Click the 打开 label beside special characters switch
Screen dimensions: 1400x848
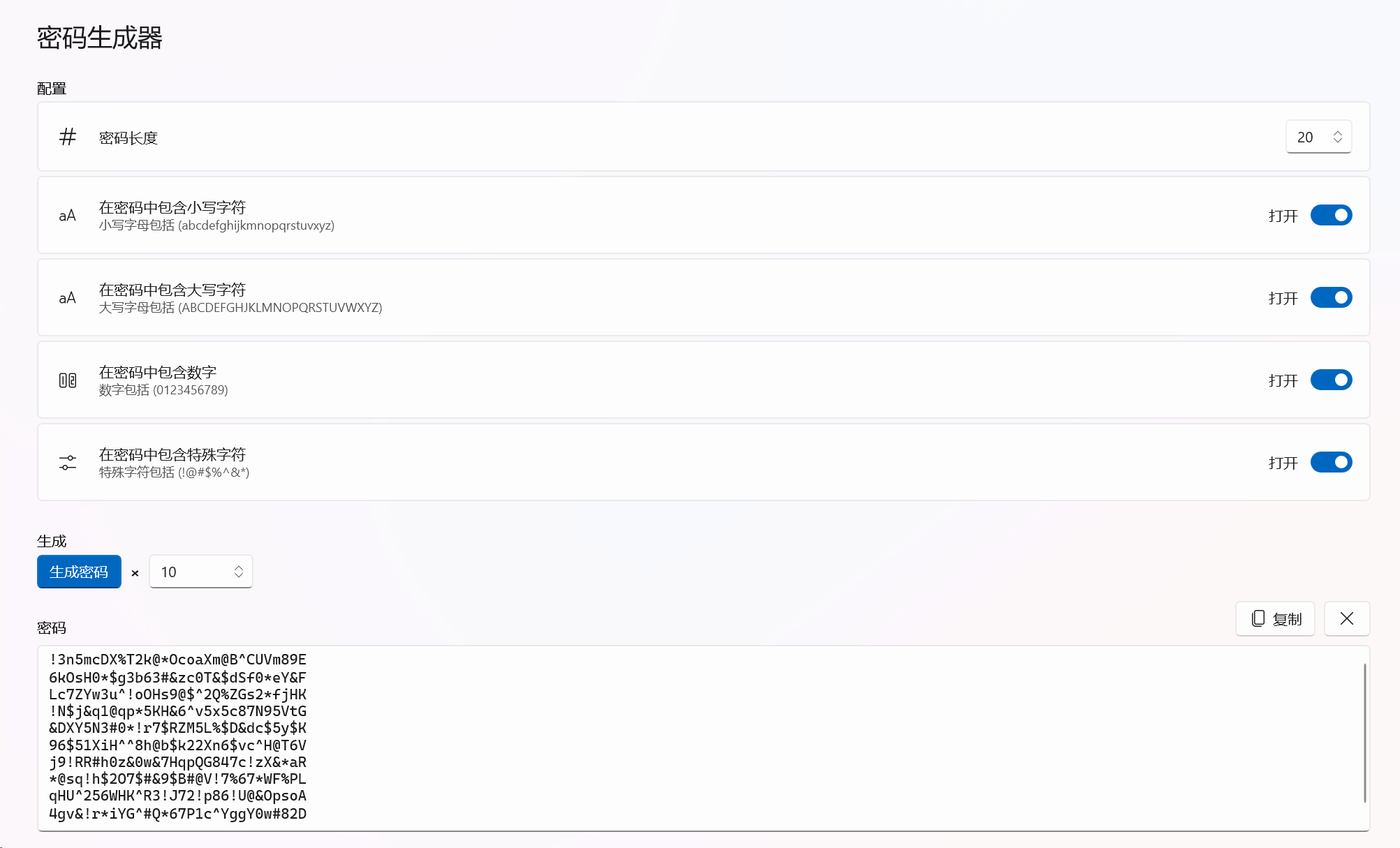[x=1283, y=463]
